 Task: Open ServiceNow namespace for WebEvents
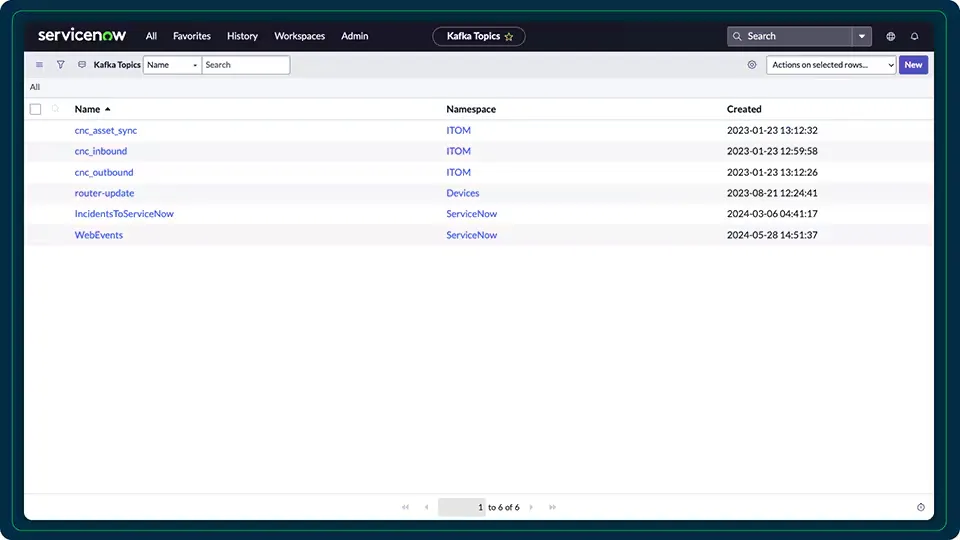[471, 235]
